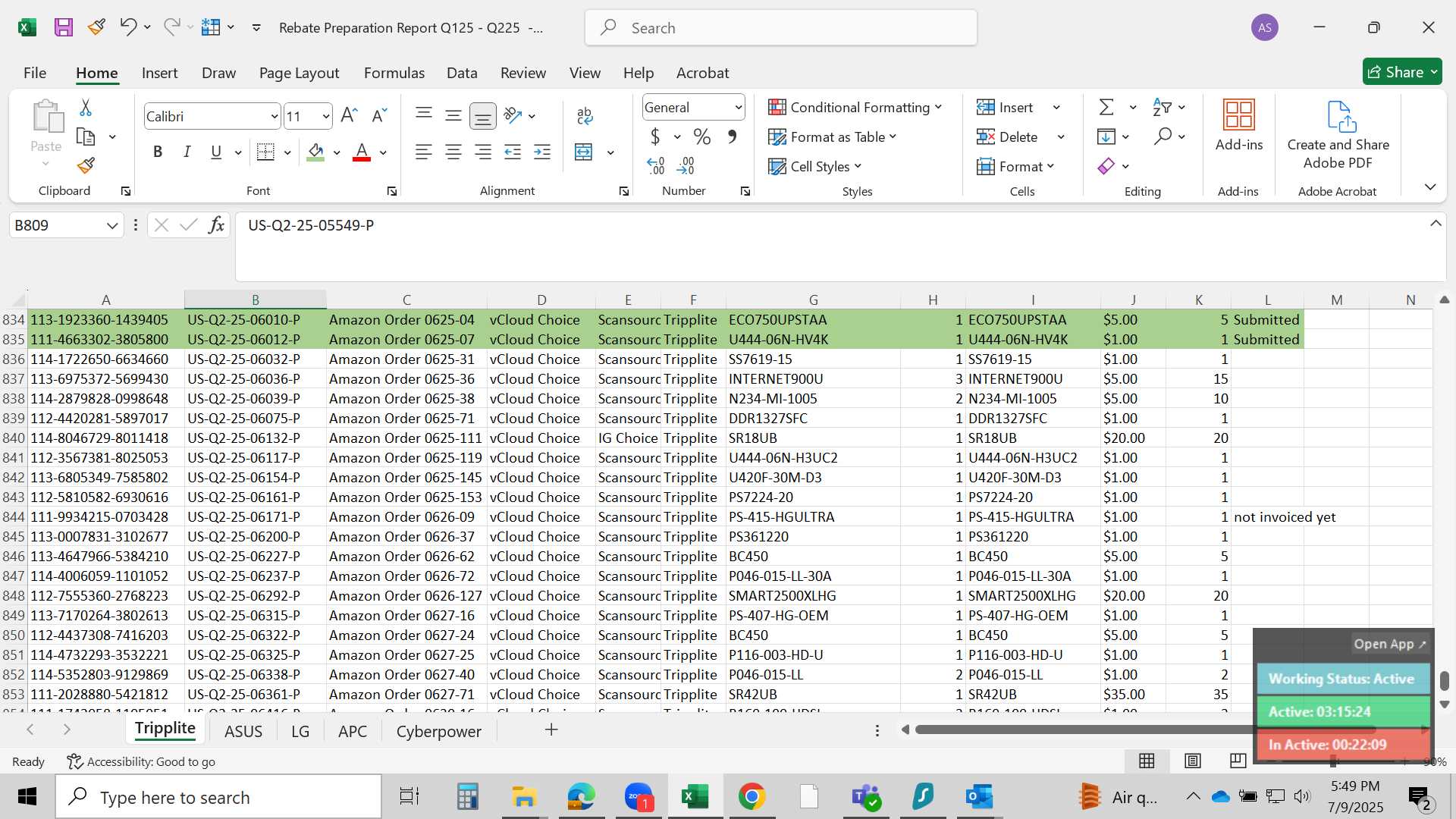Switch to the Data ribbon tab
Screen dimensions: 1456x819
[x=462, y=73]
